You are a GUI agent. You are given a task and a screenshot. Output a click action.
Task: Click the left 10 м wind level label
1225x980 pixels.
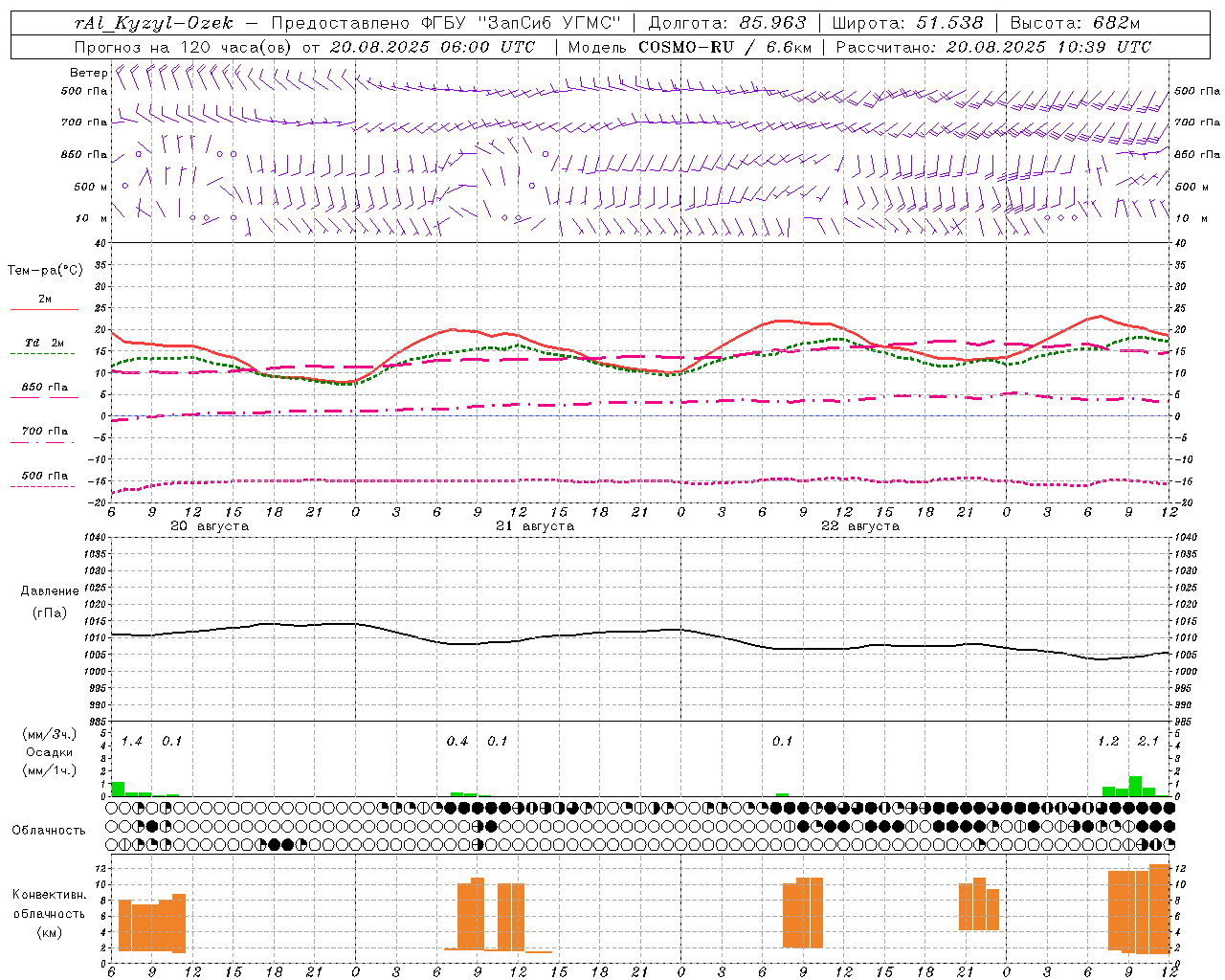click(x=92, y=218)
